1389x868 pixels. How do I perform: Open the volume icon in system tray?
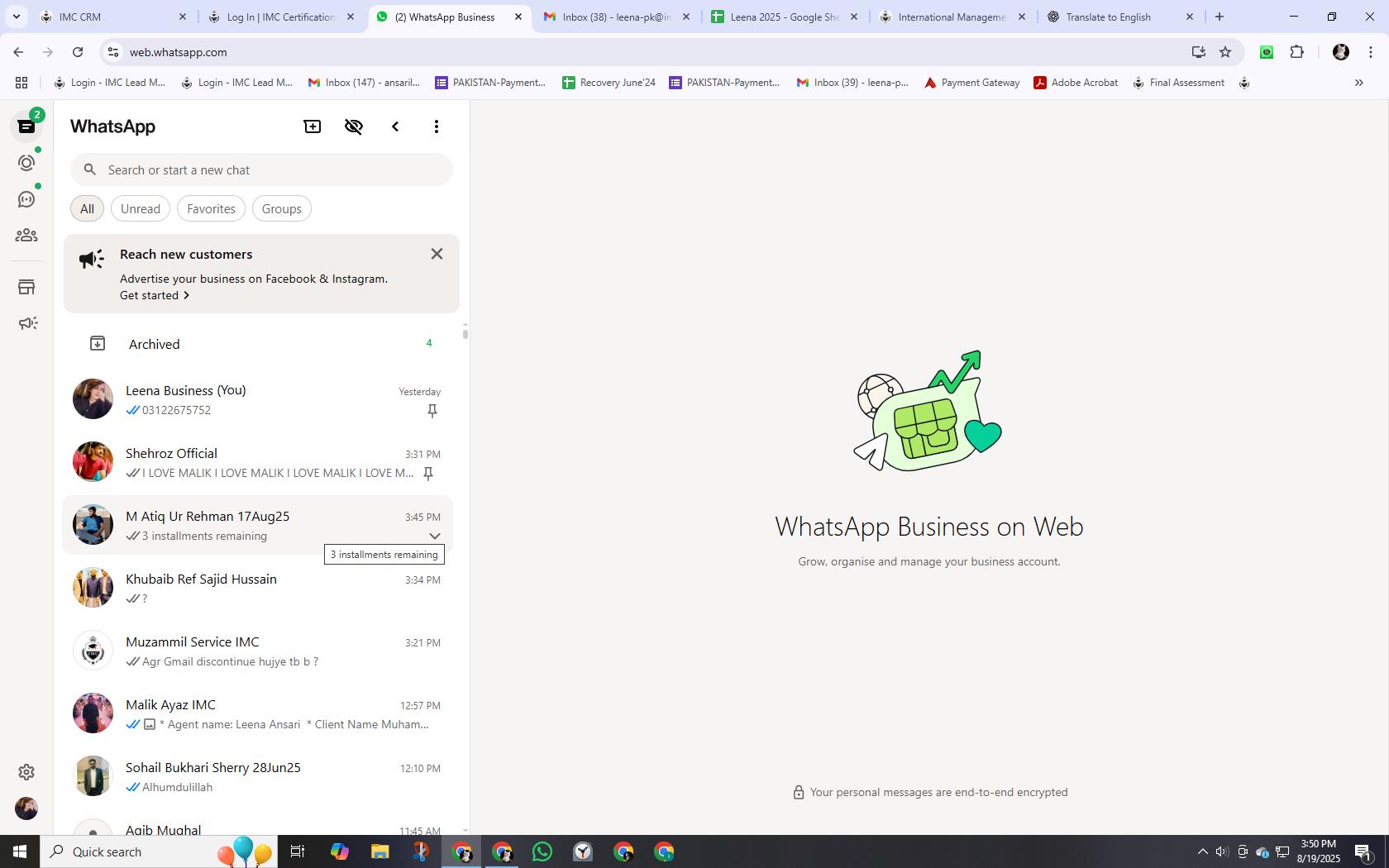[1222, 851]
